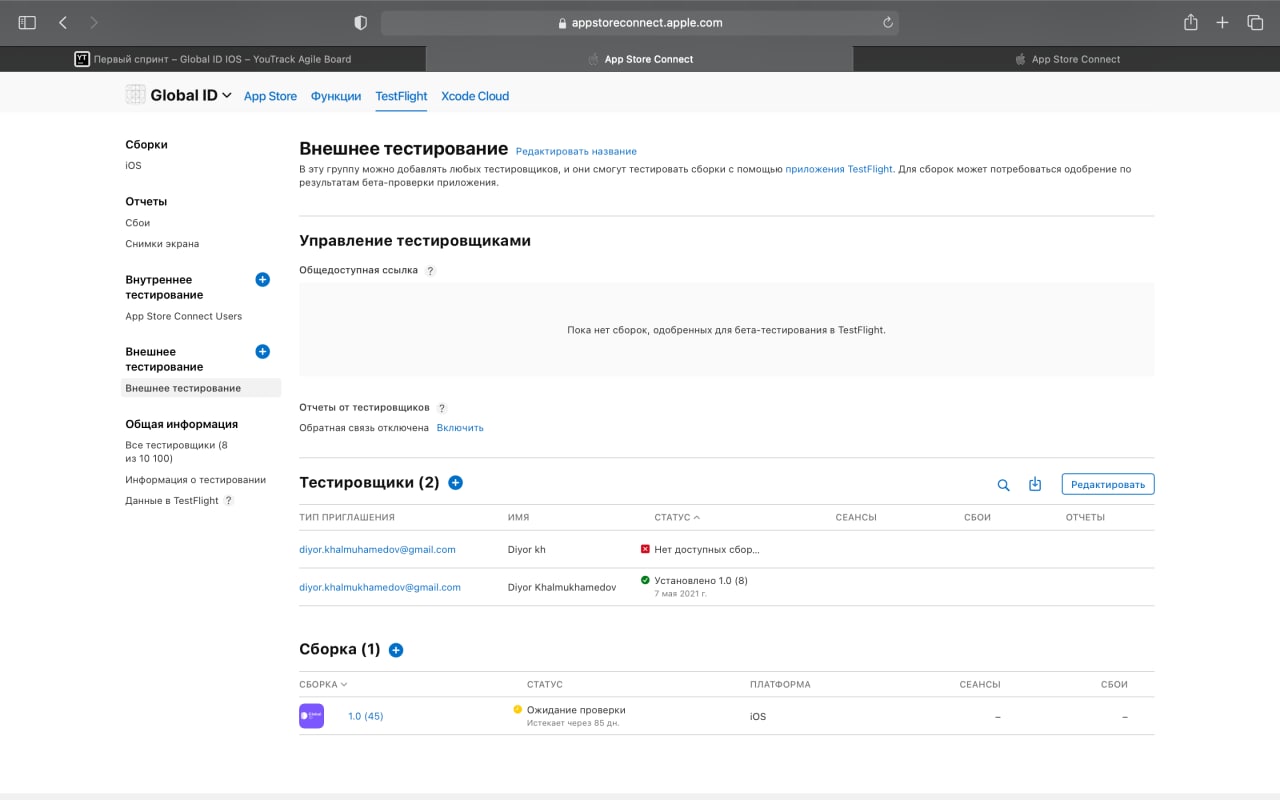Image resolution: width=1280 pixels, height=800 pixels.
Task: Select the middle App Store Connect tab
Action: [x=640, y=59]
